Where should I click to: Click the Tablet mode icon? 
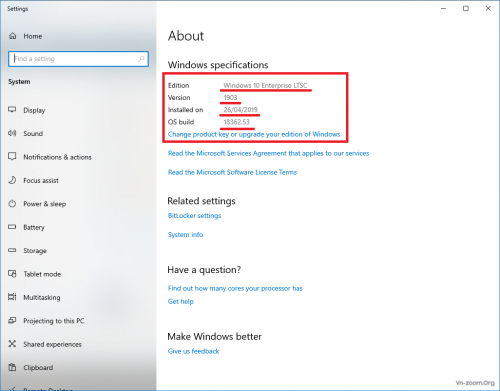[x=12, y=274]
